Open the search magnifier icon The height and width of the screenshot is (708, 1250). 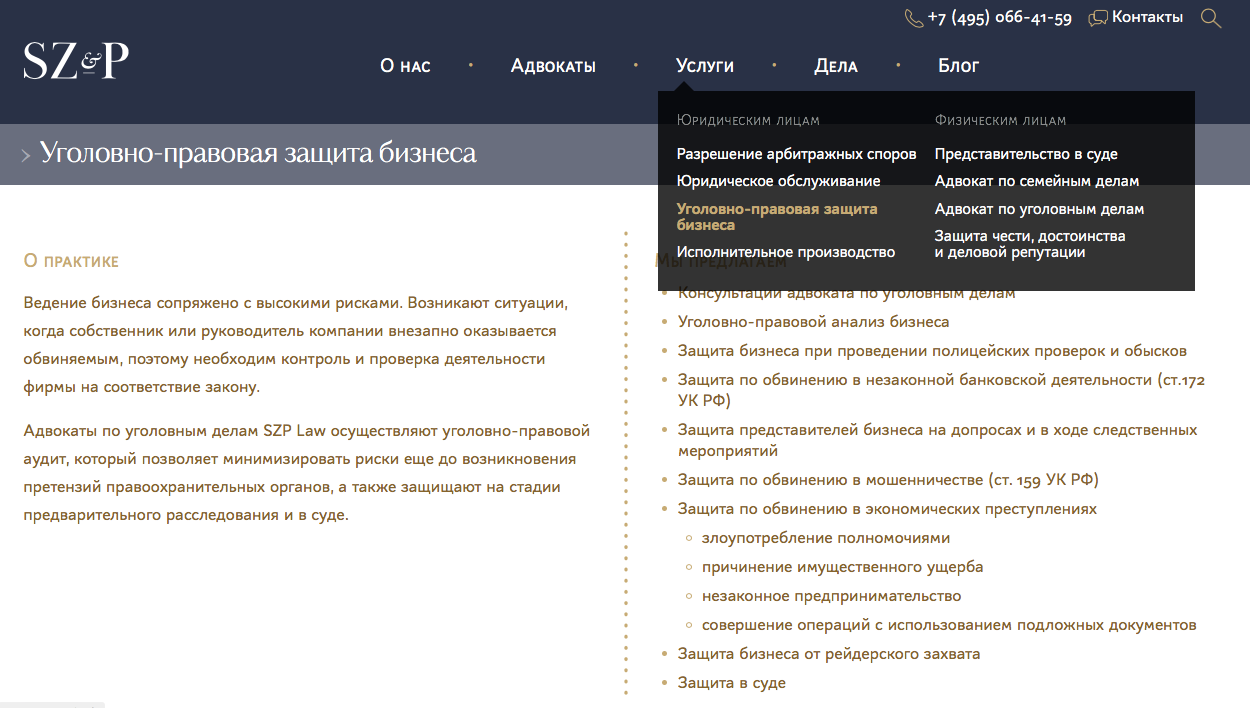[1211, 18]
